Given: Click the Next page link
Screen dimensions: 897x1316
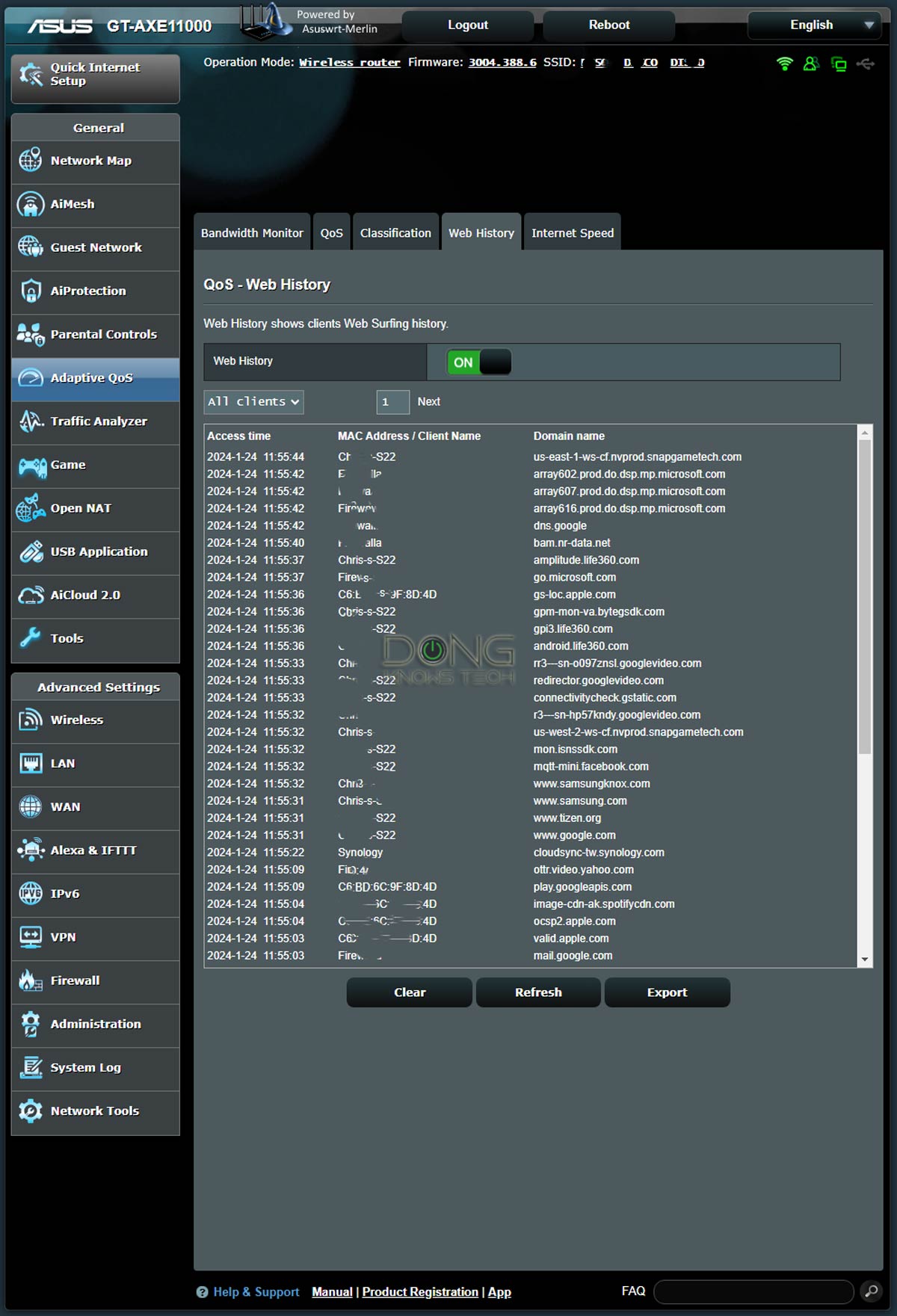Looking at the screenshot, I should [428, 401].
